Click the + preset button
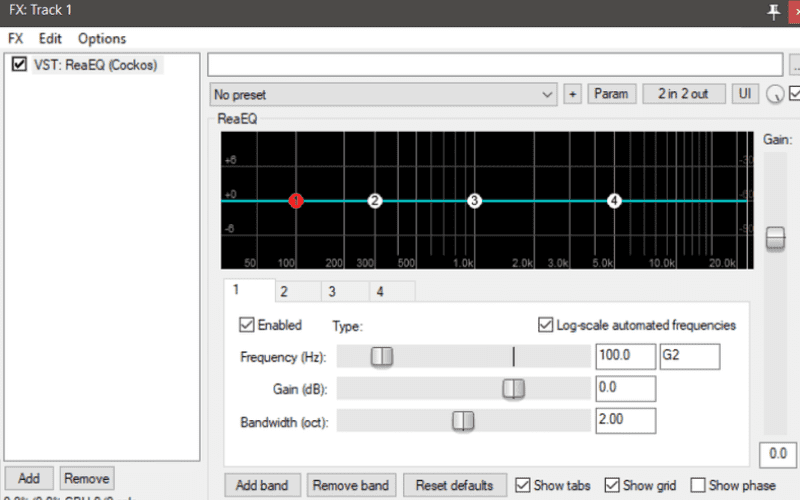The image size is (800, 500). click(x=572, y=94)
